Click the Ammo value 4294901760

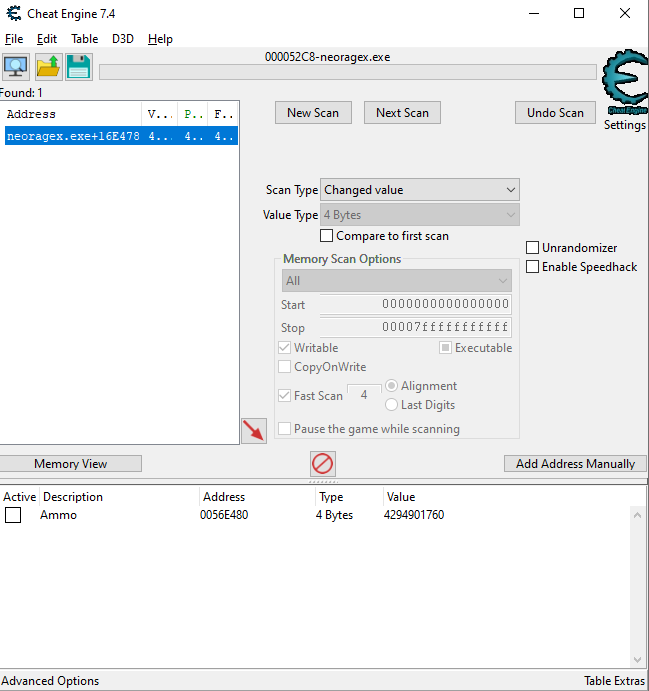tap(414, 515)
